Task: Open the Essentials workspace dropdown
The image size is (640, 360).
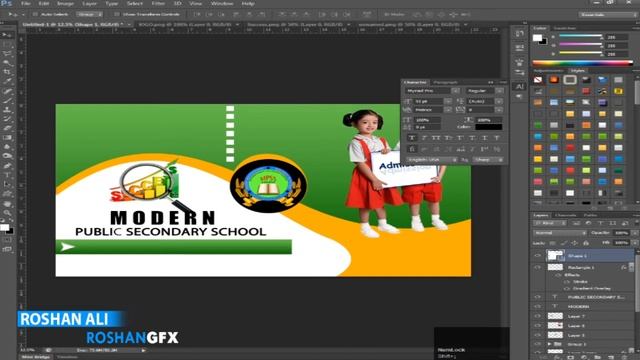Action: pos(608,14)
